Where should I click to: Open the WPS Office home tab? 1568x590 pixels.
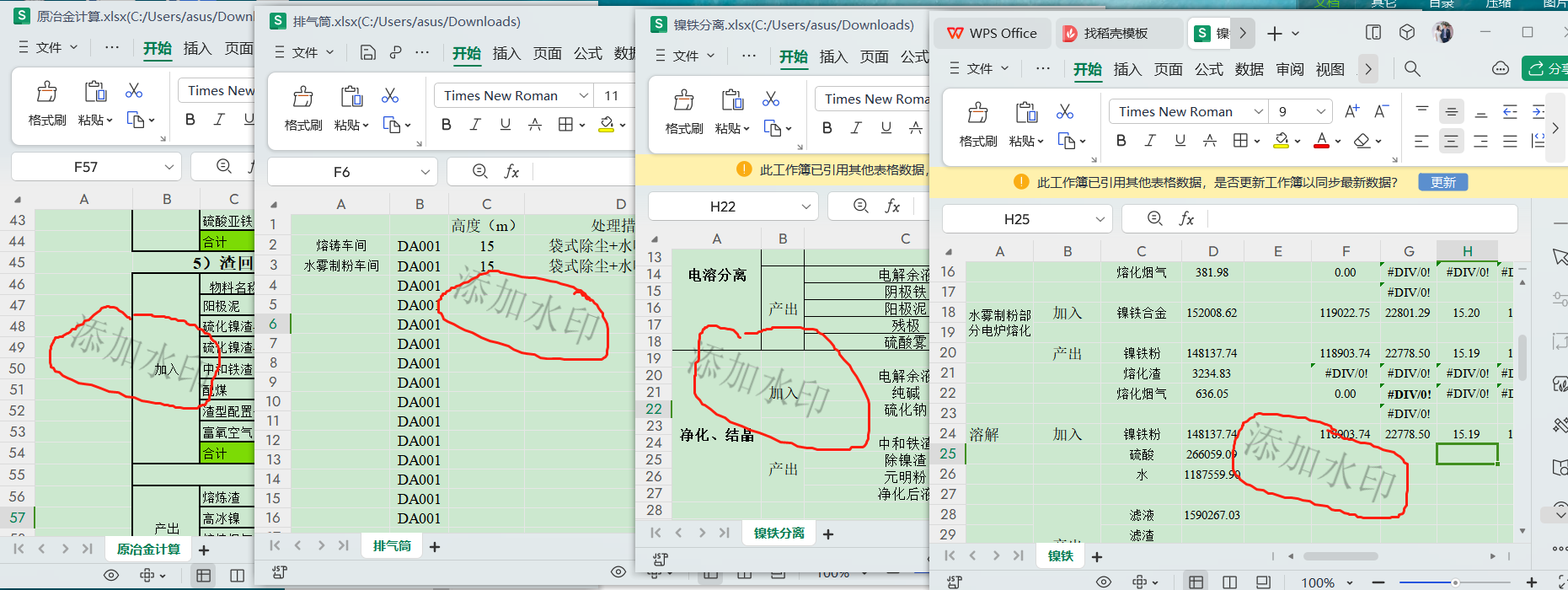click(x=992, y=33)
